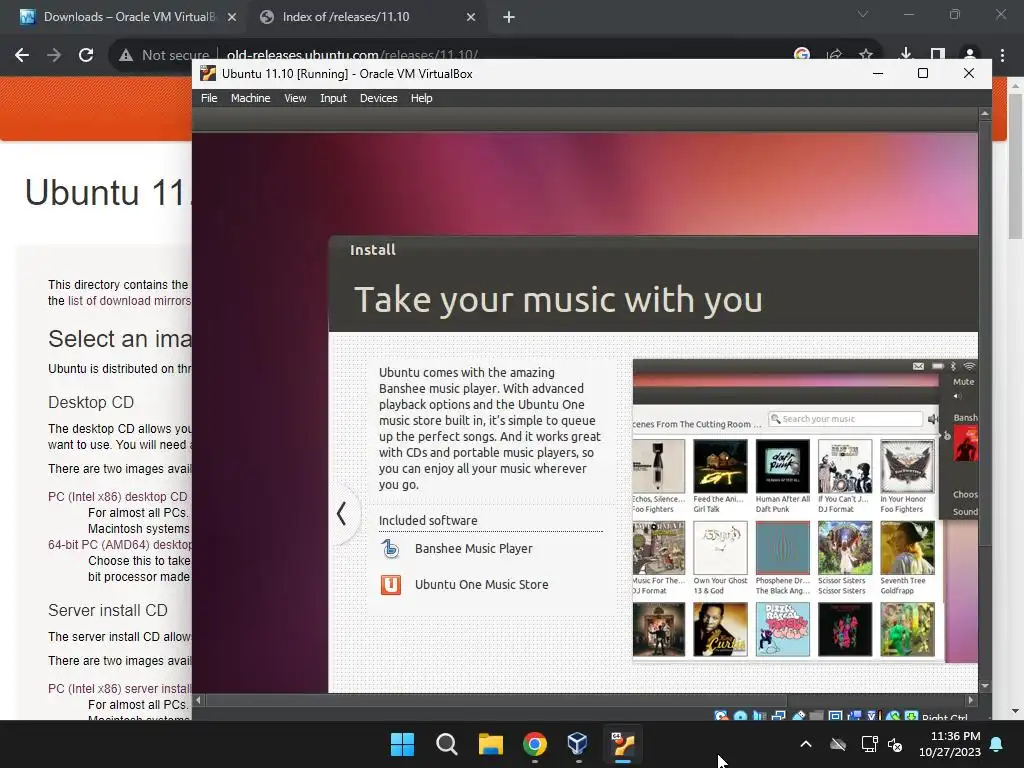1024x768 pixels.
Task: Click the Install window title
Action: click(x=372, y=249)
